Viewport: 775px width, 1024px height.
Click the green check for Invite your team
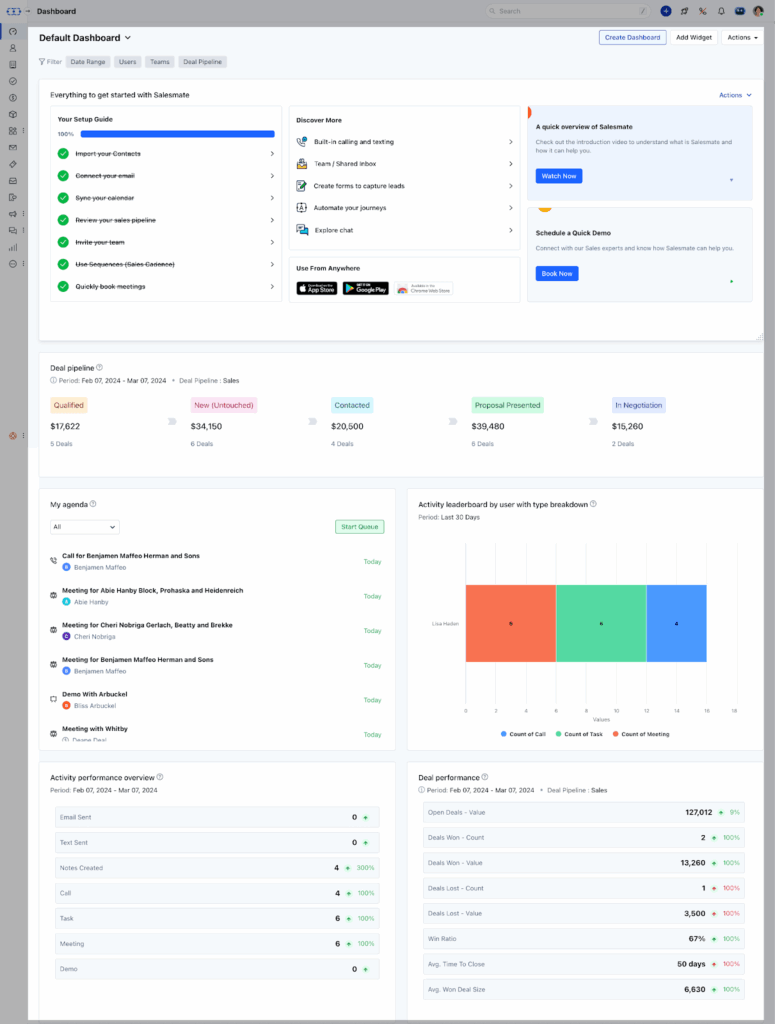[x=63, y=242]
